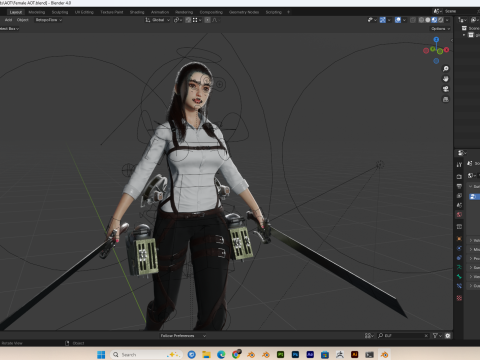Toggle viewport overlays display

point(398,20)
